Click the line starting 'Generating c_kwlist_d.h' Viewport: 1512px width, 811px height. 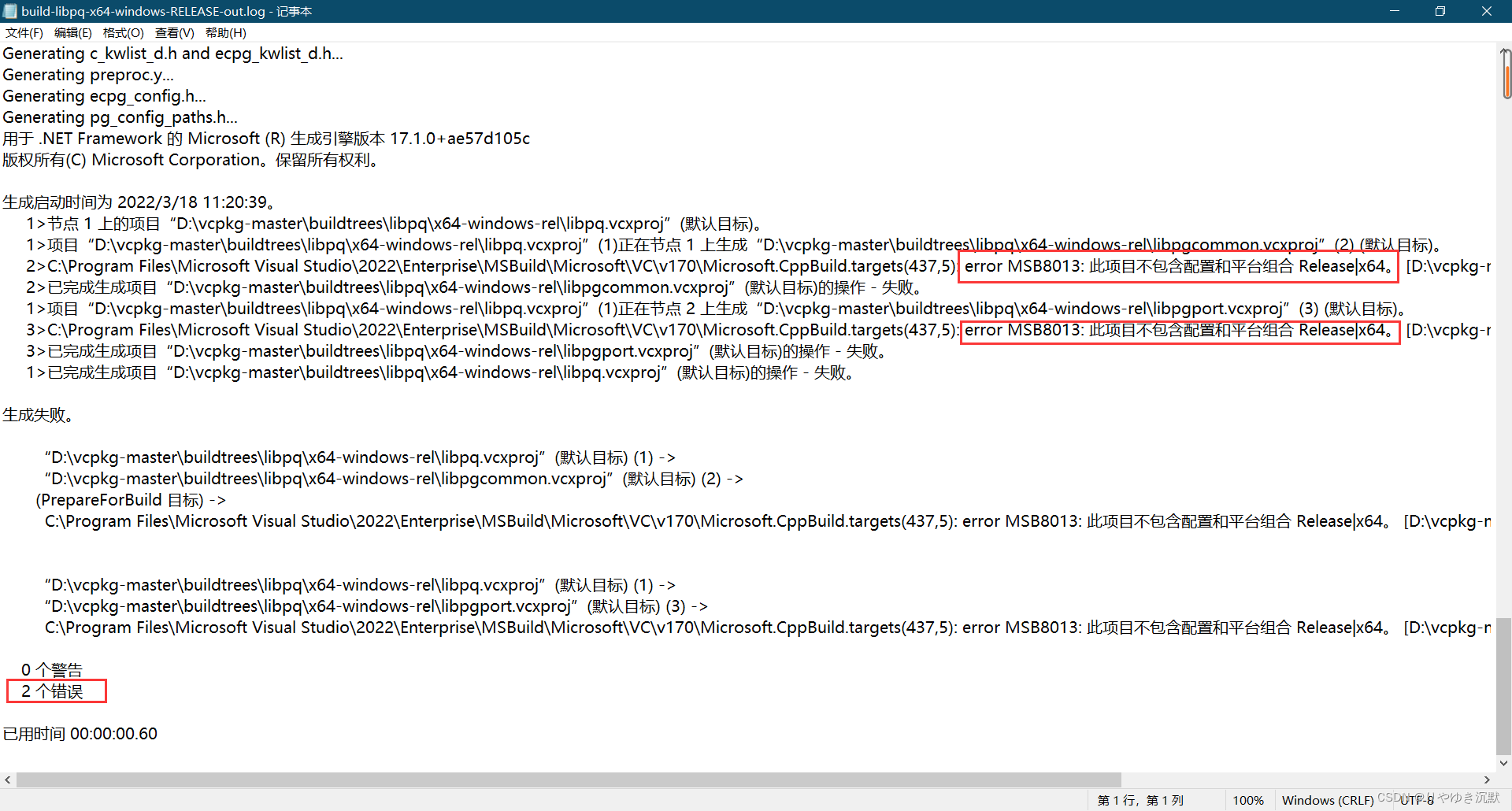173,54
